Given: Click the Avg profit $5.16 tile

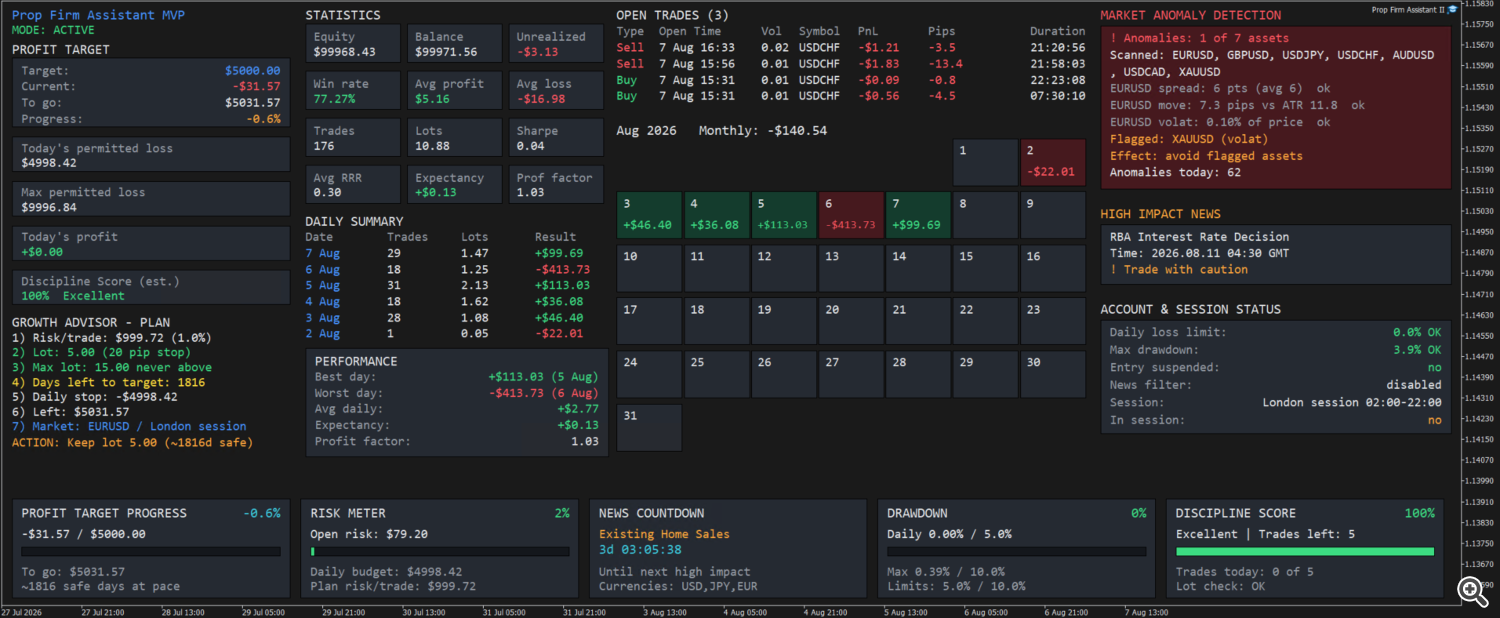Looking at the screenshot, I should click(454, 90).
